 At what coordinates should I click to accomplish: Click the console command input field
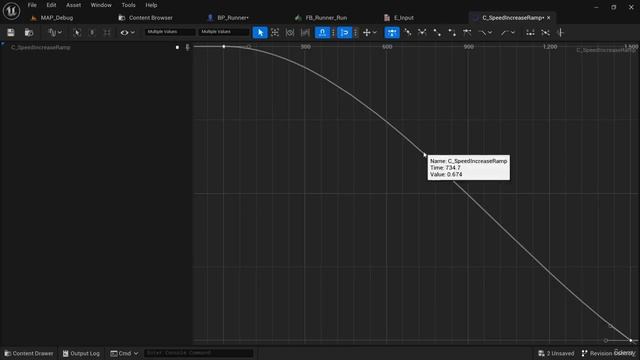coord(198,353)
